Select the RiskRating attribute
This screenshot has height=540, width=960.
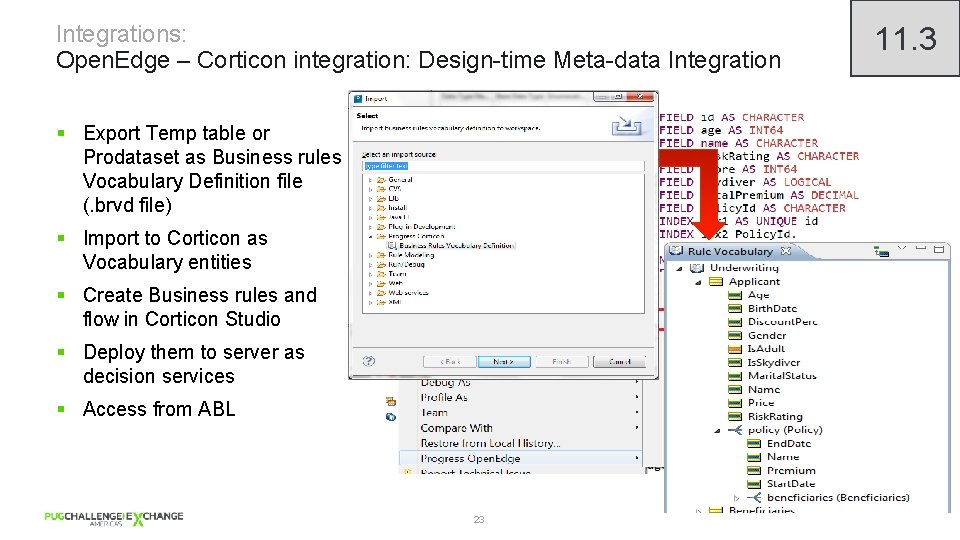[x=775, y=416]
